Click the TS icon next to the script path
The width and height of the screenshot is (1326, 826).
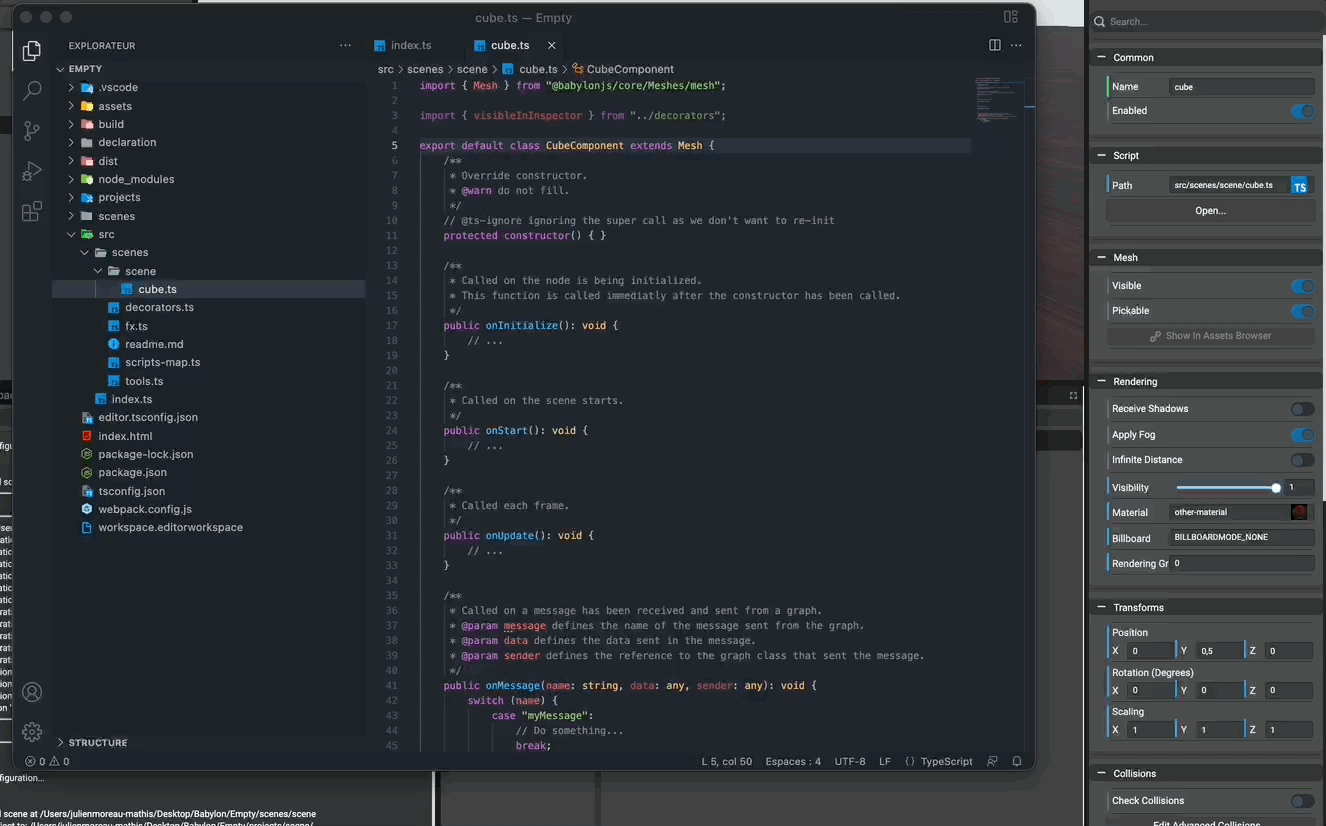click(1300, 184)
